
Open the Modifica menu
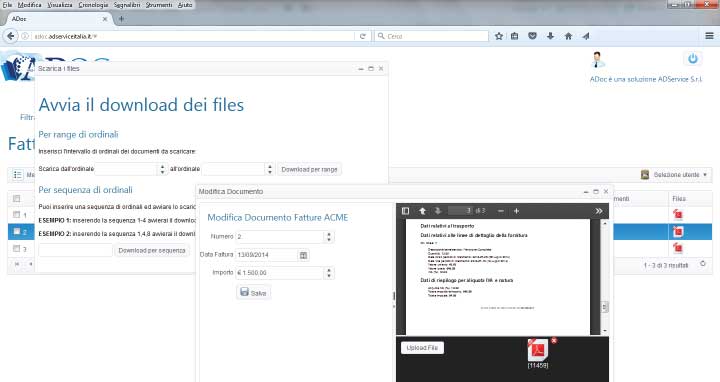[29, 5]
